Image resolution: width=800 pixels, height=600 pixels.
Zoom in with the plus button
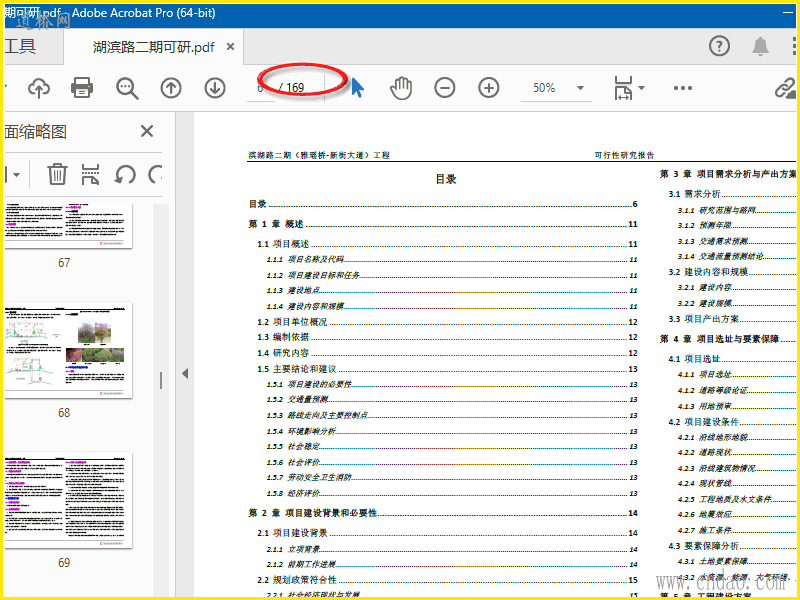pos(489,88)
